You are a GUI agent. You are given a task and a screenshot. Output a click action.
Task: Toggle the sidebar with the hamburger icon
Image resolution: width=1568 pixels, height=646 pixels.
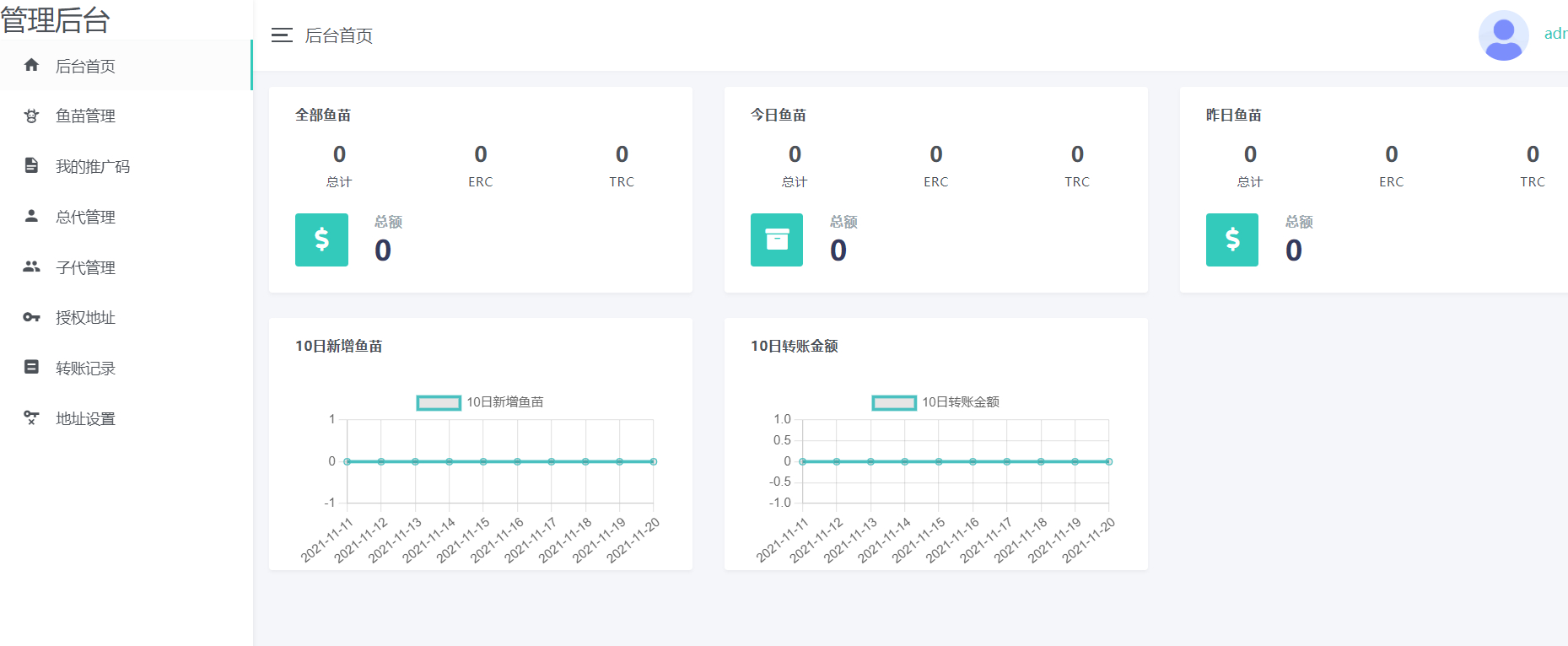[282, 35]
